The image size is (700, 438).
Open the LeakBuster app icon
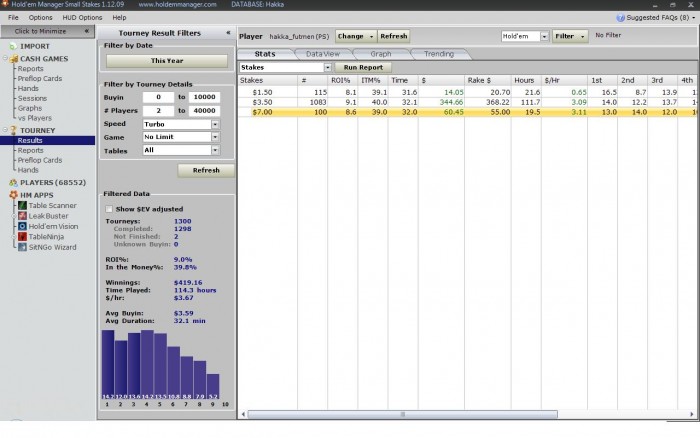pos(22,215)
